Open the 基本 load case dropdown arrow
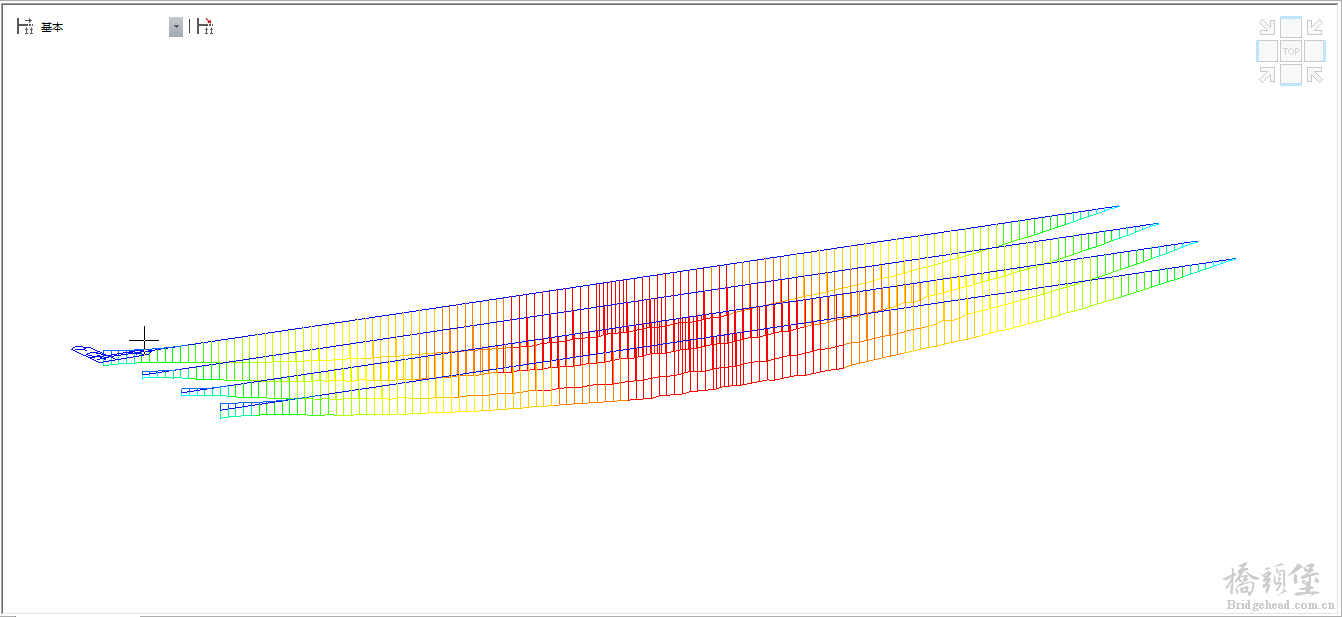Image resolution: width=1342 pixels, height=617 pixels. point(176,27)
